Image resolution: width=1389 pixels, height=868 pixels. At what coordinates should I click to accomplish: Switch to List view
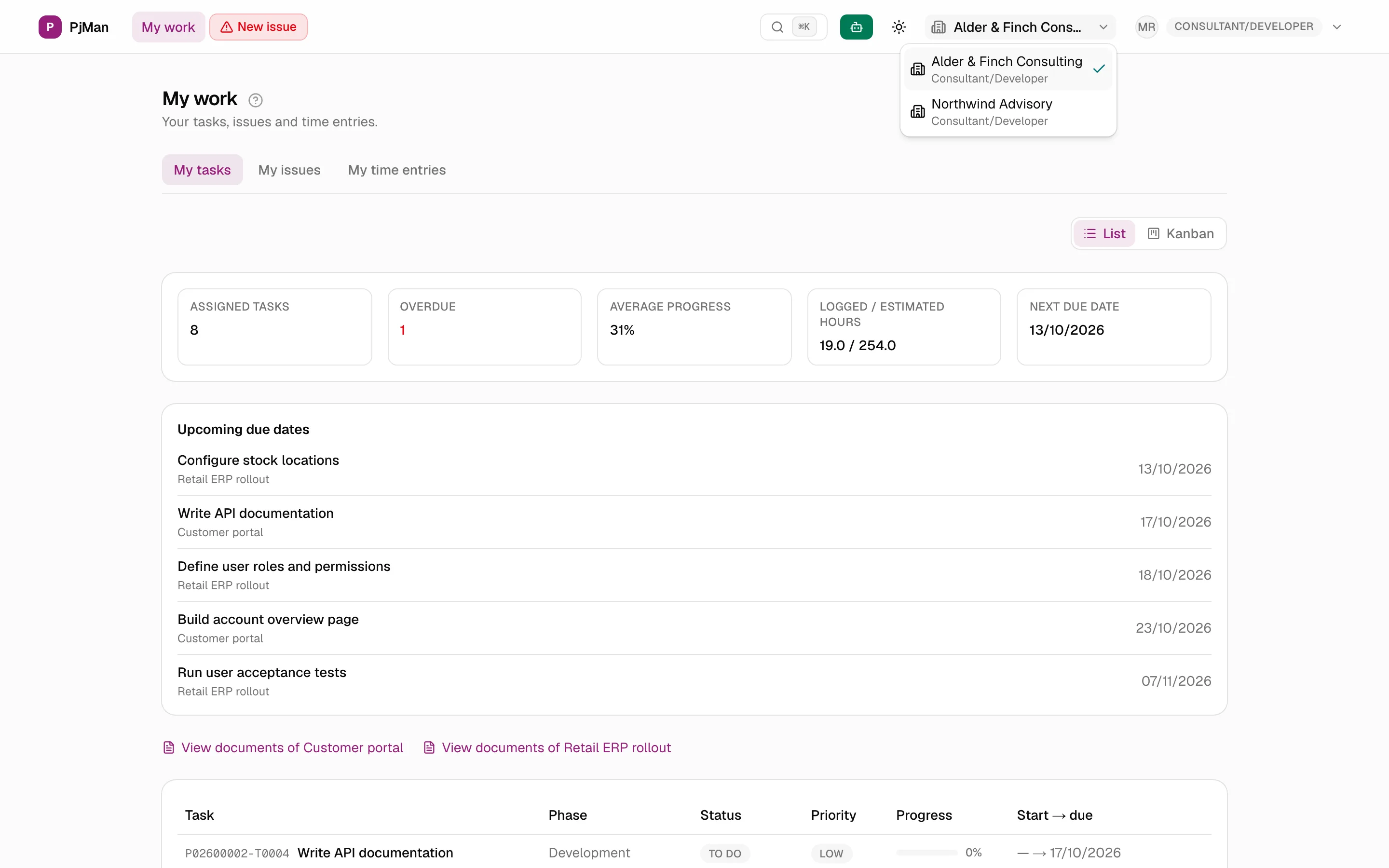1104,234
